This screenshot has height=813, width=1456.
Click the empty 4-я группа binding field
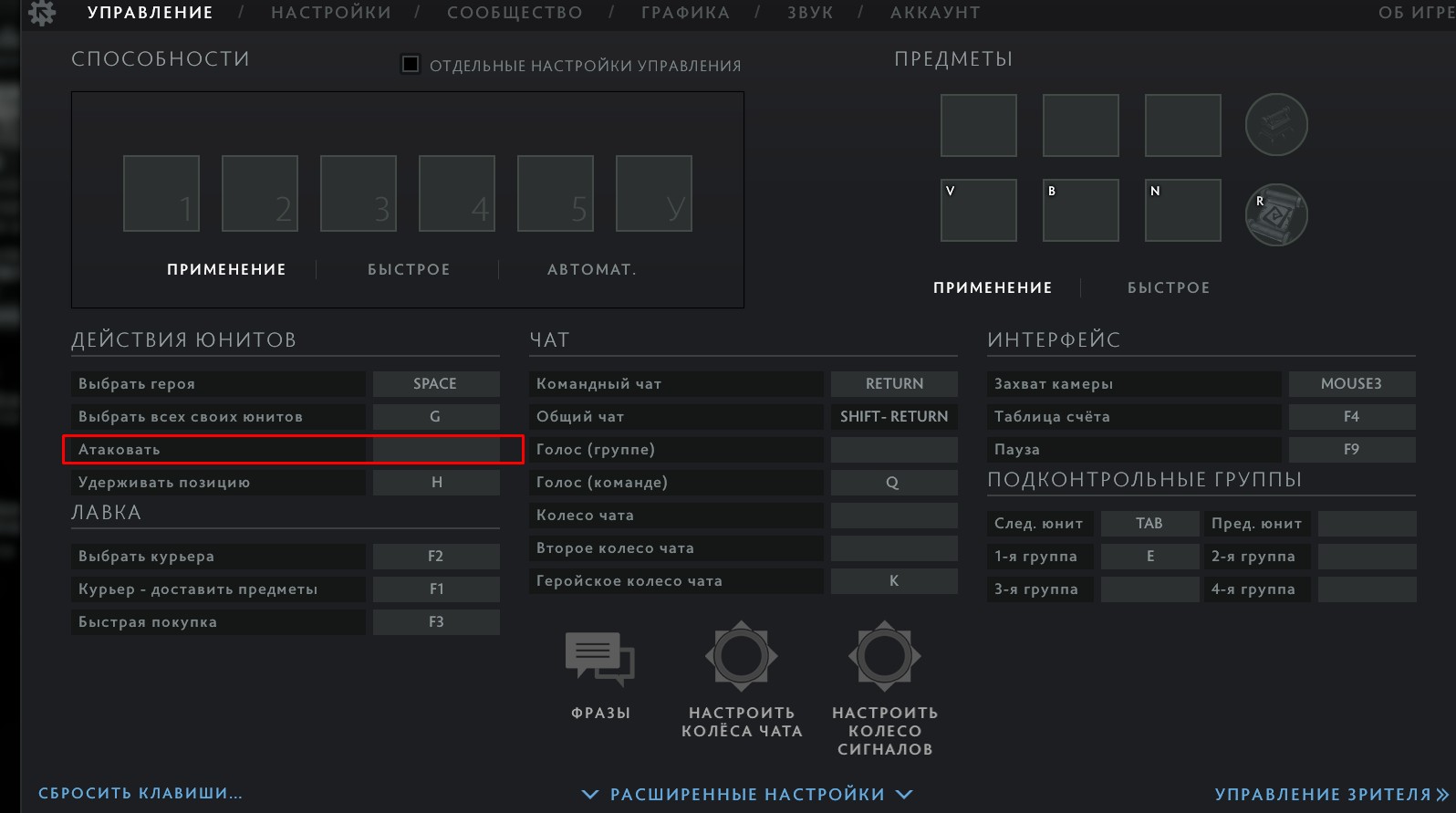(x=1368, y=589)
